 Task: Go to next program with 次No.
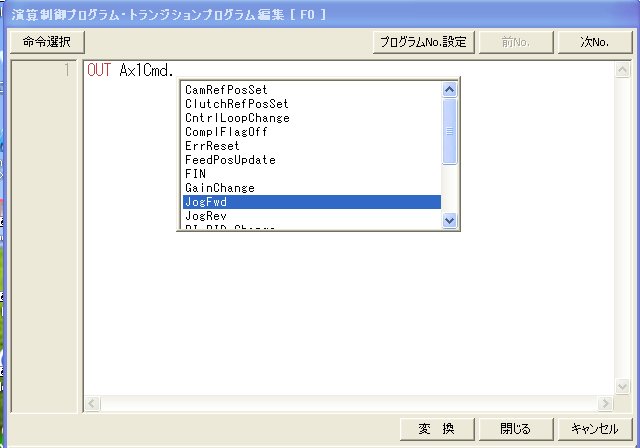point(594,42)
